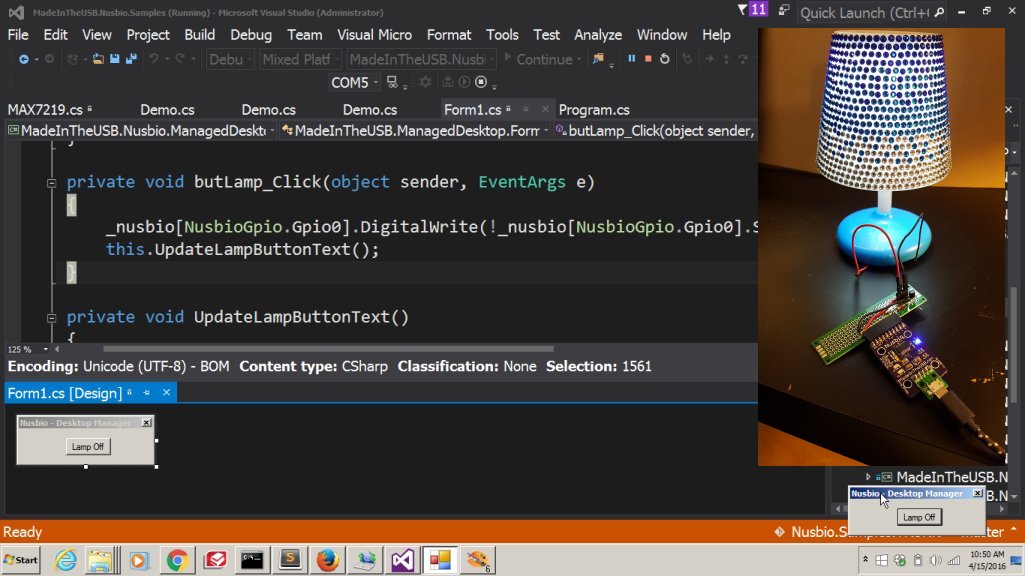1025x576 pixels.
Task: Click the Visual Micro serial monitor icon
Action: tap(392, 82)
